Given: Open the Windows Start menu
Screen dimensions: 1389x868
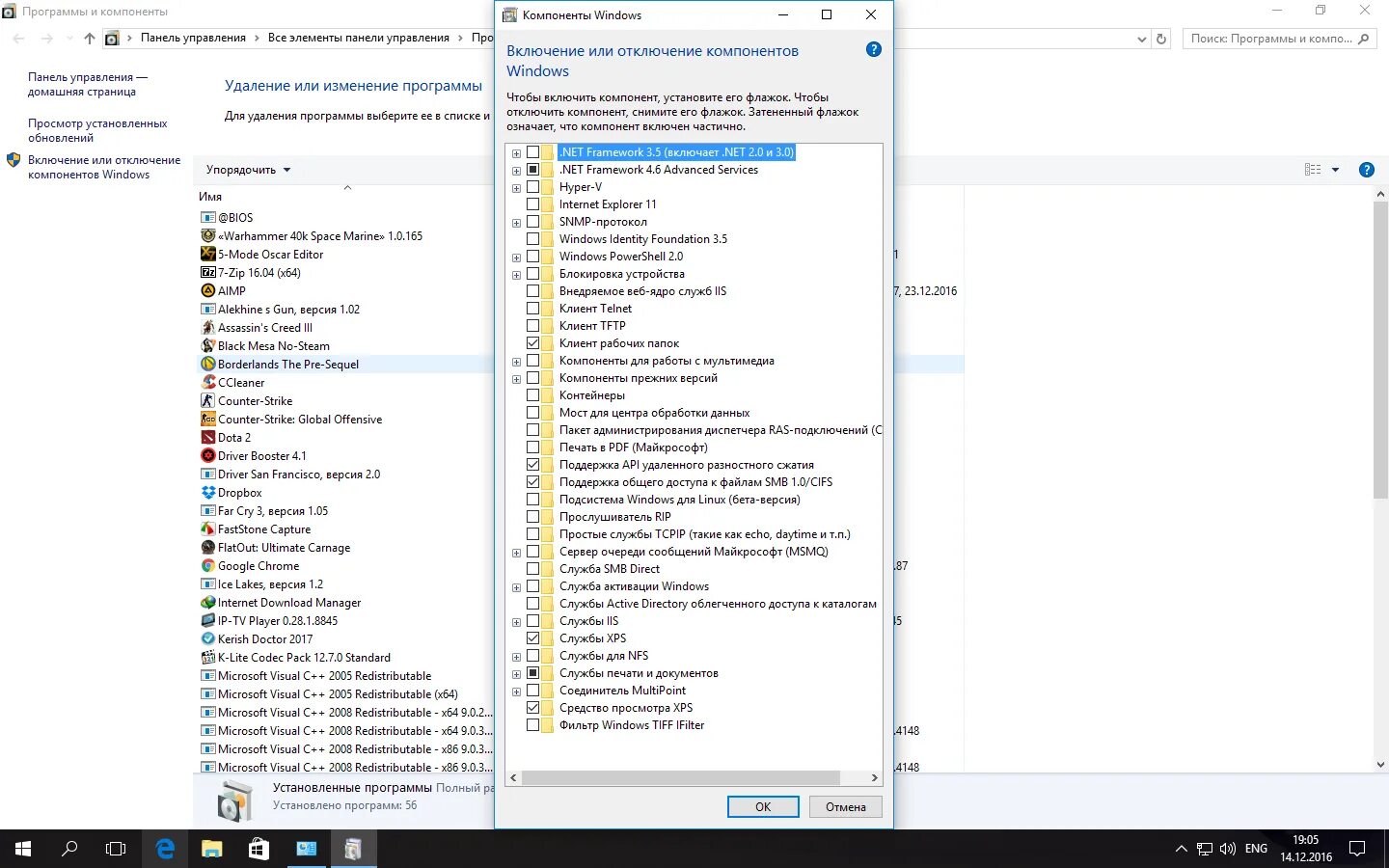Looking at the screenshot, I should tap(23, 849).
